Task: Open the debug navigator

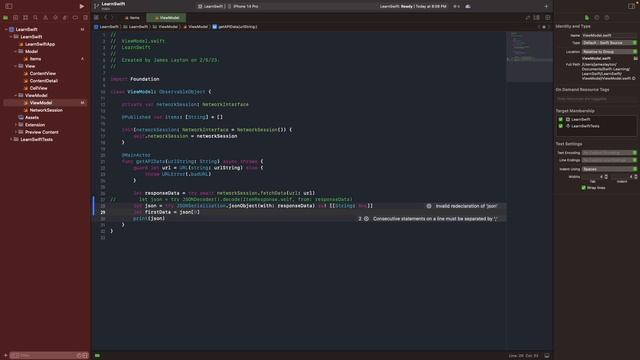Action: (x=65, y=18)
